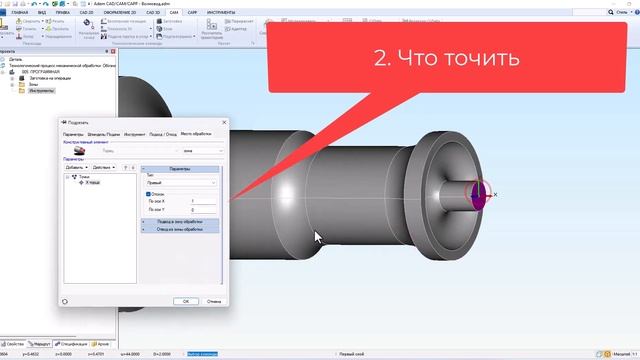Click the По оси Y input field

point(204,209)
